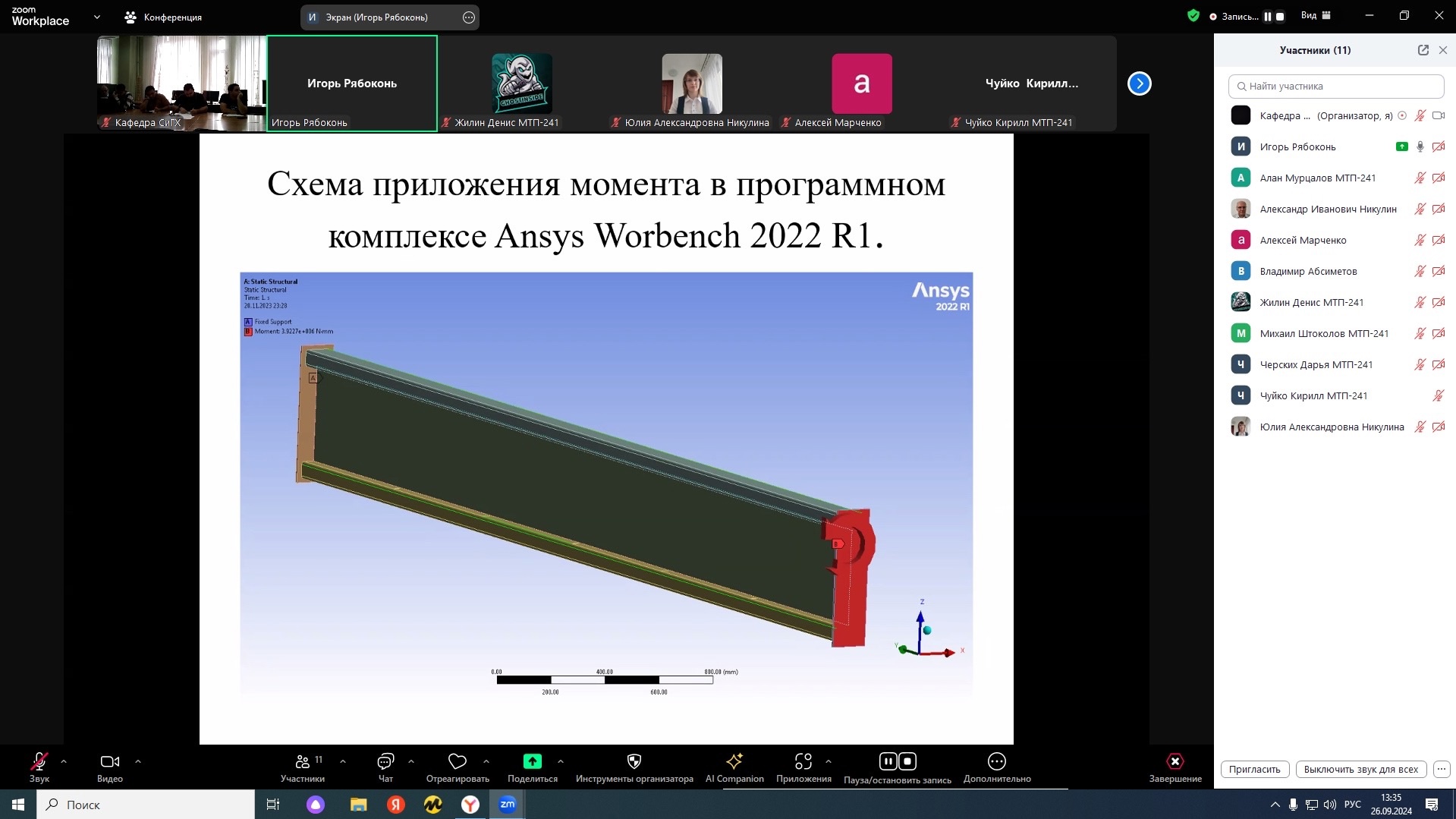Open the AI Companion sparkle icon
Viewport: 1456px width, 819px height.
[x=734, y=767]
